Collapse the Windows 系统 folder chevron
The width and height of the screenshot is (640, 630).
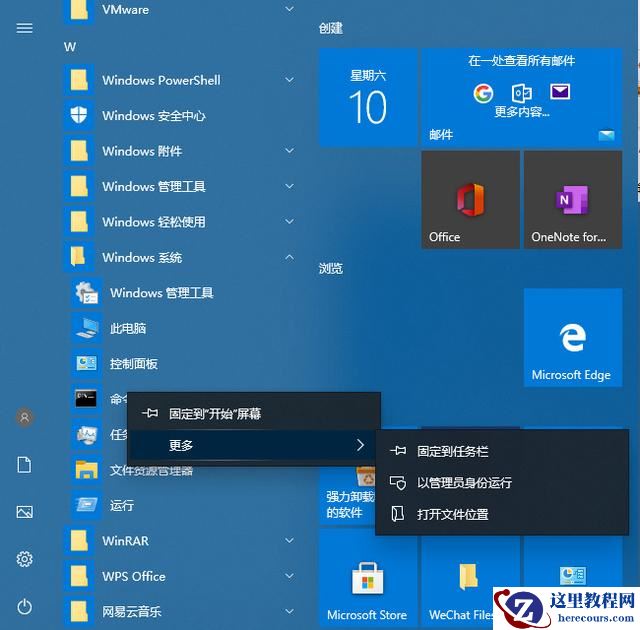[x=289, y=257]
